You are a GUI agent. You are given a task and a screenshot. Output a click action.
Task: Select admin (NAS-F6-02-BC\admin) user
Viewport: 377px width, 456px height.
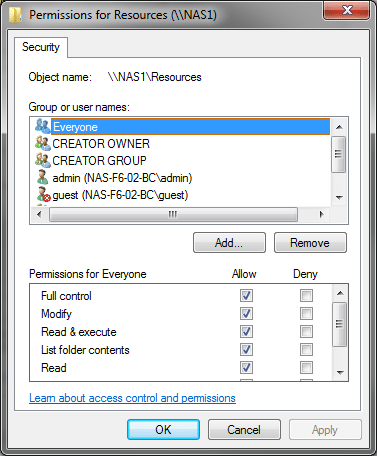coord(122,178)
